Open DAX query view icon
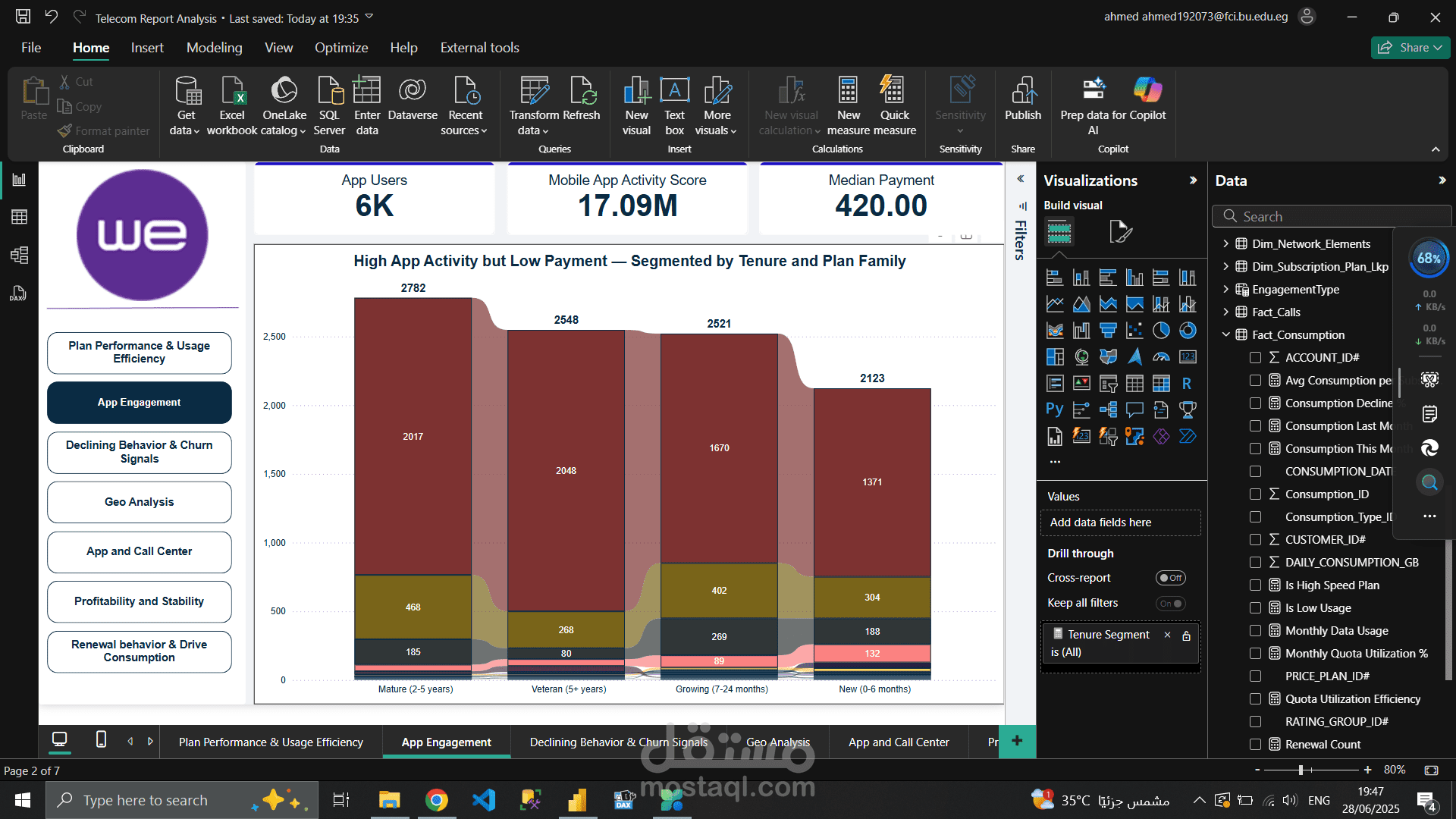 click(x=19, y=293)
